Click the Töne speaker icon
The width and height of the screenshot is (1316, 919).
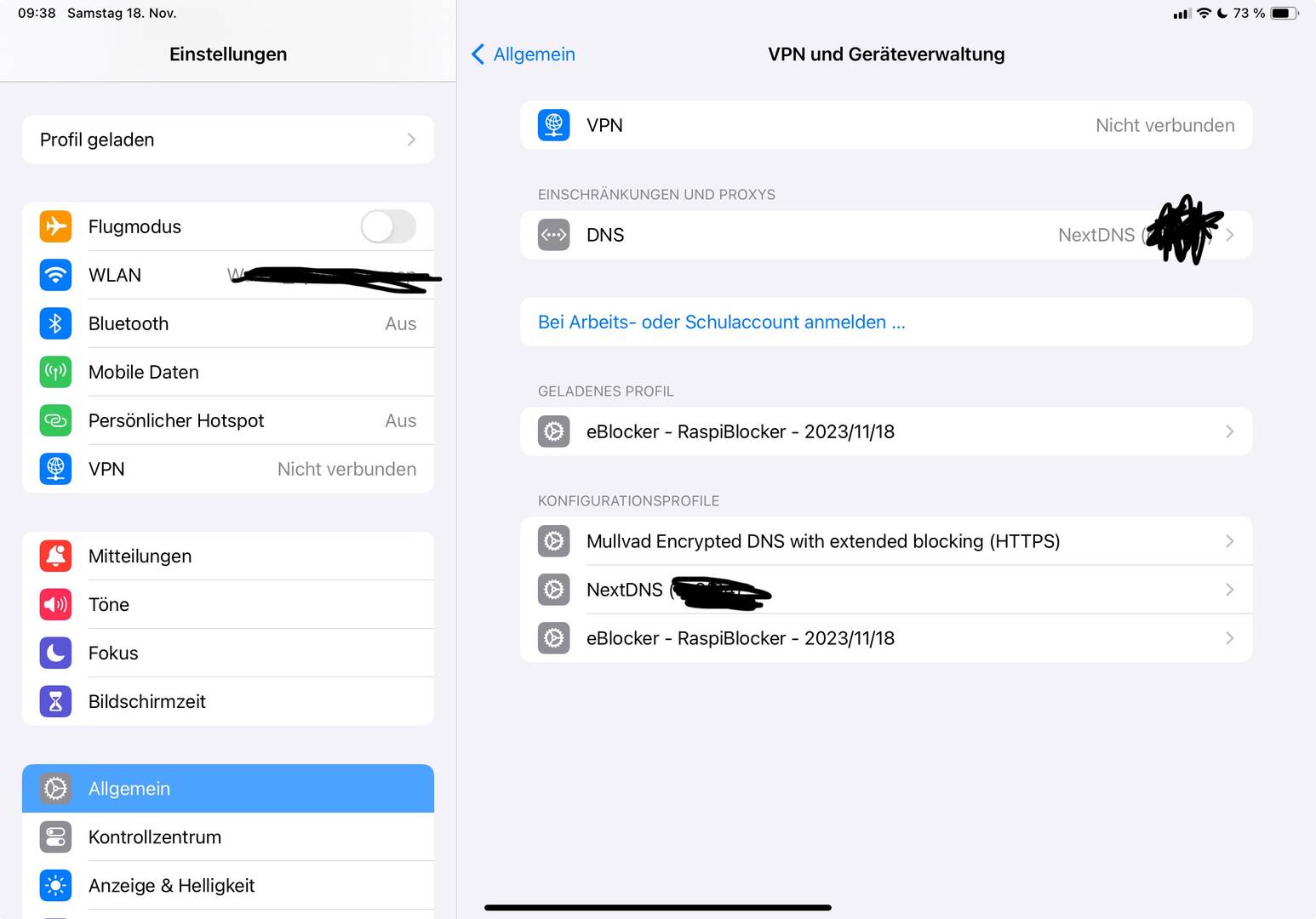[x=55, y=604]
